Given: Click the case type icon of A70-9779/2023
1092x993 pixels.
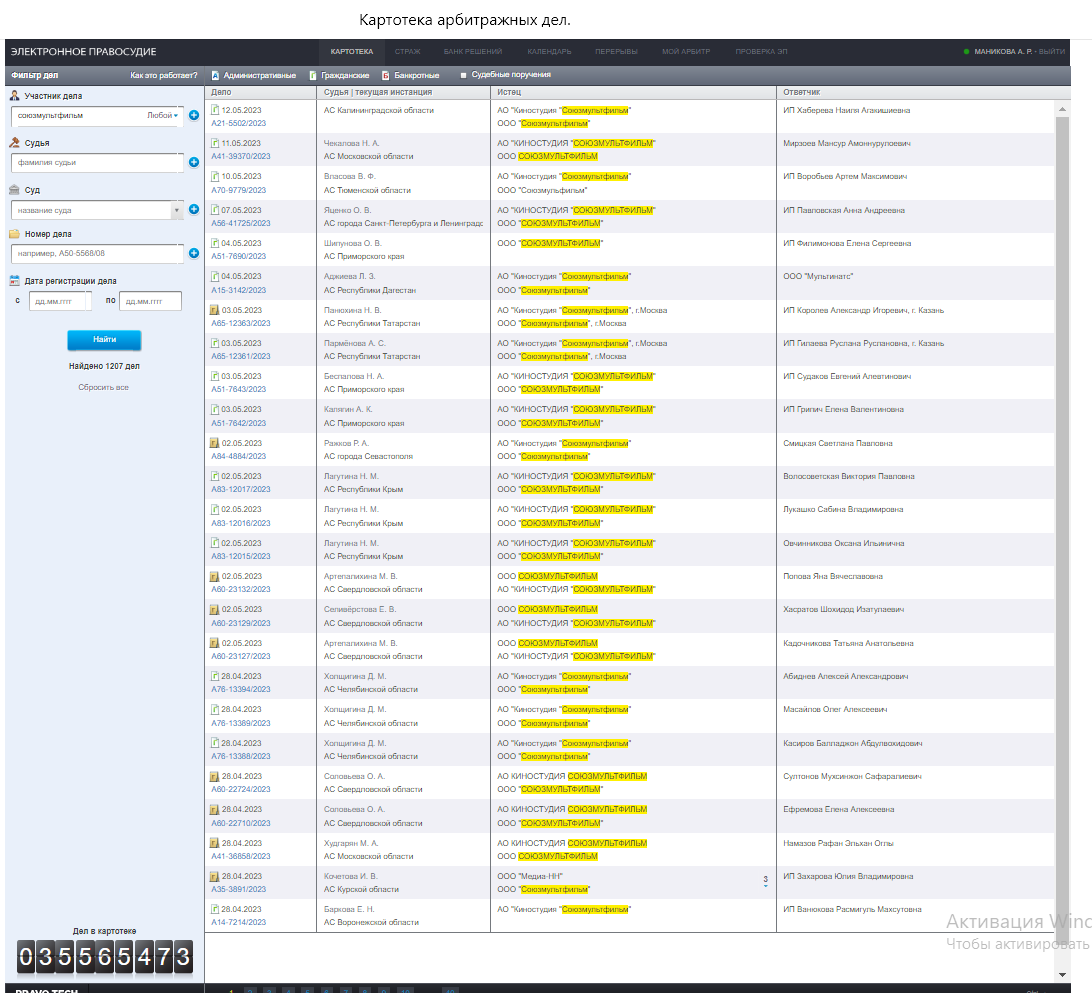Looking at the screenshot, I should tap(215, 176).
